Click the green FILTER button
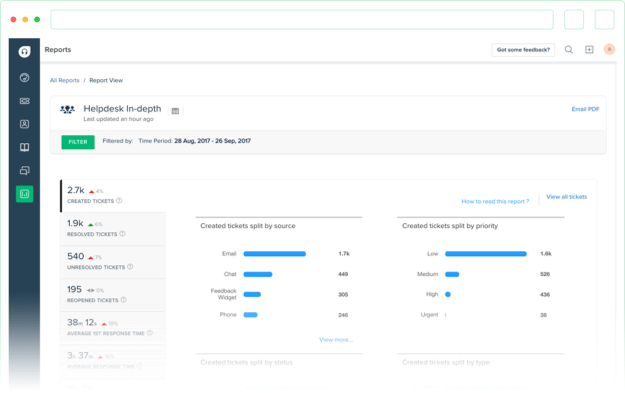This screenshot has width=625, height=393. [x=78, y=142]
